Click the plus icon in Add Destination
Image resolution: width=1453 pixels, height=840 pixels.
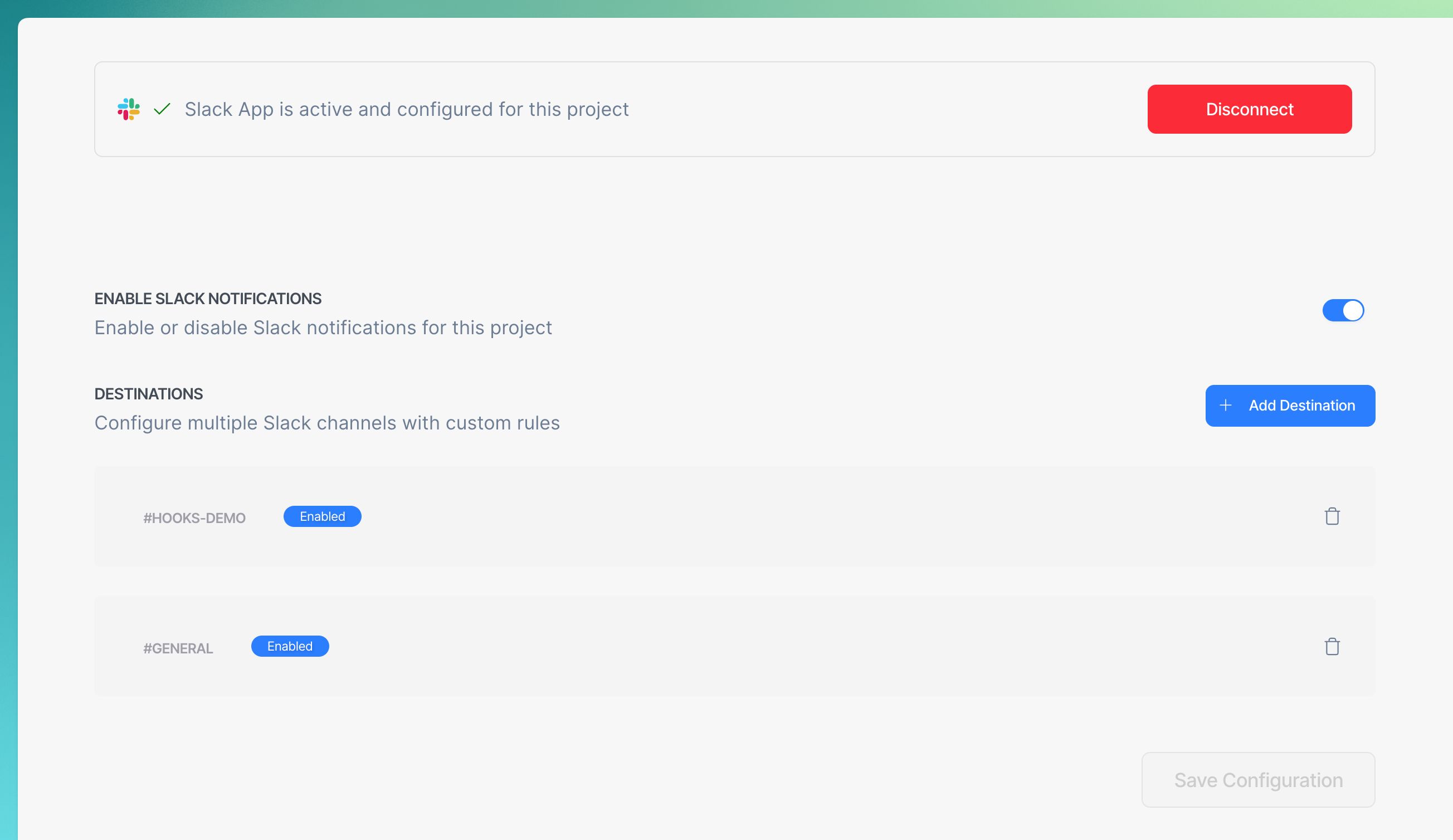(x=1226, y=406)
